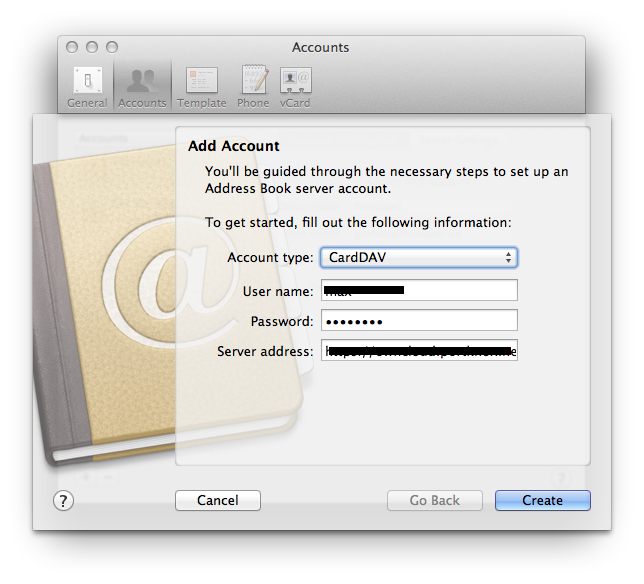644x584 pixels.
Task: Click into the User name field
Action: (419, 290)
